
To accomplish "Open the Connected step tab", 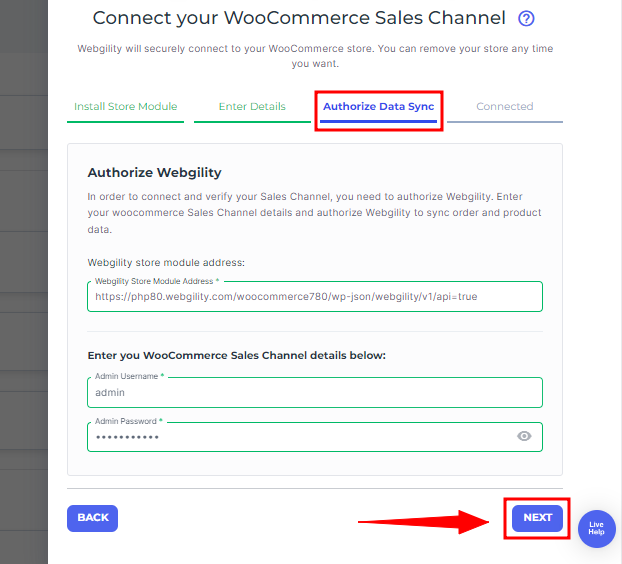I will pos(504,106).
